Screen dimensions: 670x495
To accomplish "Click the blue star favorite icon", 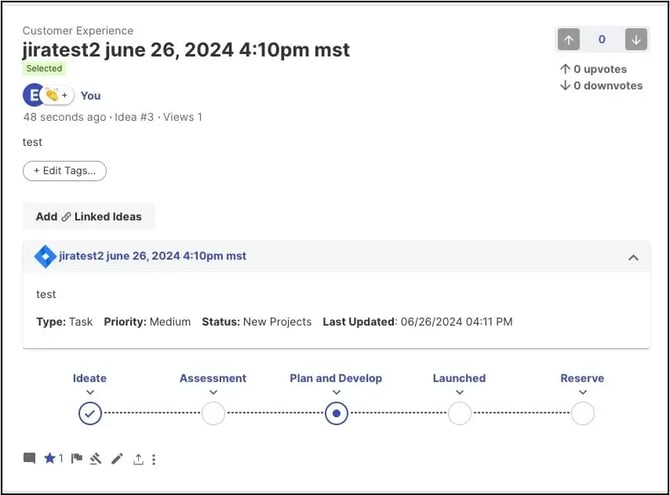I will (50, 459).
